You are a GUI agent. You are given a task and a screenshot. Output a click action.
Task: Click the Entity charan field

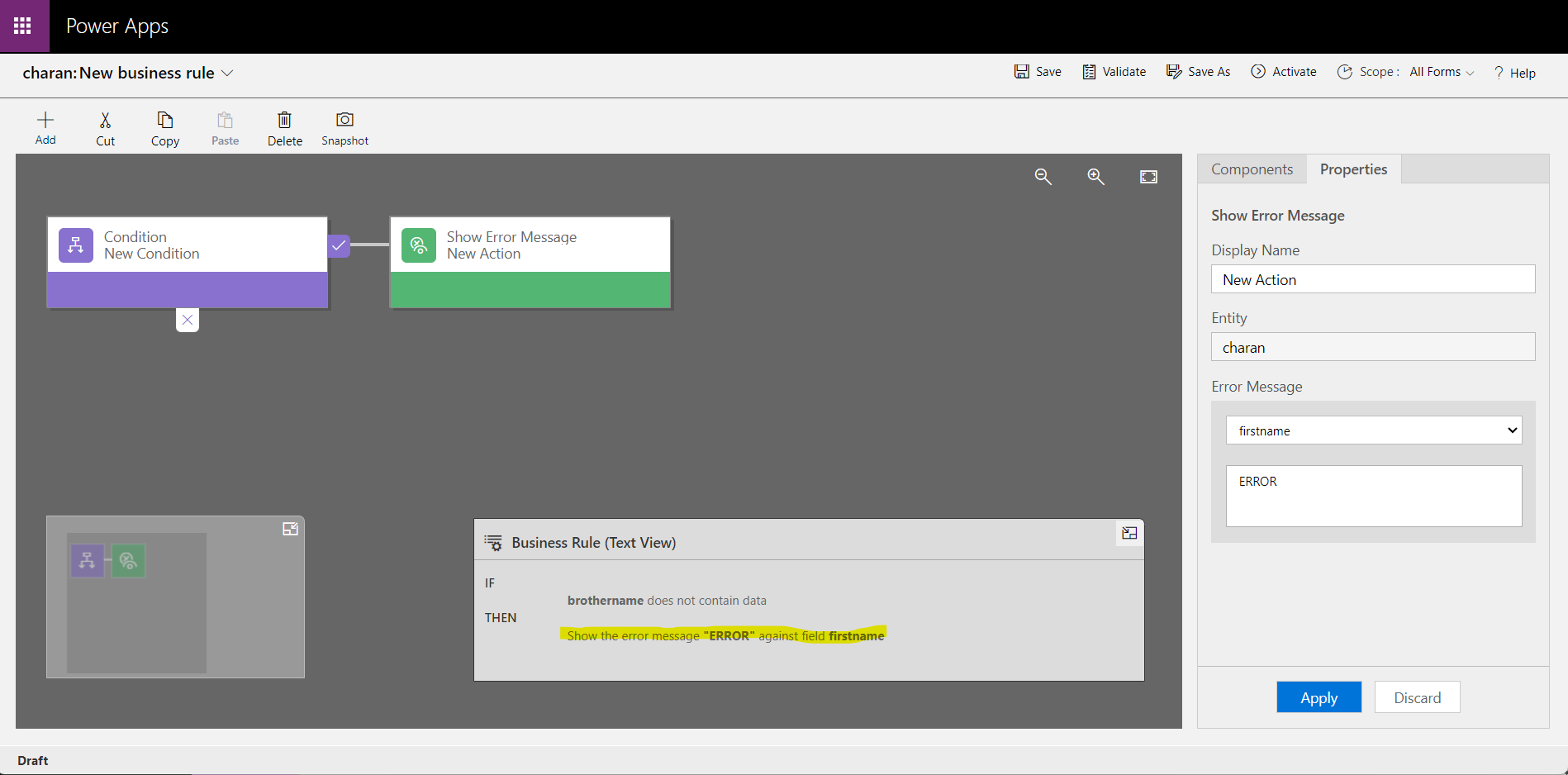tap(1373, 347)
